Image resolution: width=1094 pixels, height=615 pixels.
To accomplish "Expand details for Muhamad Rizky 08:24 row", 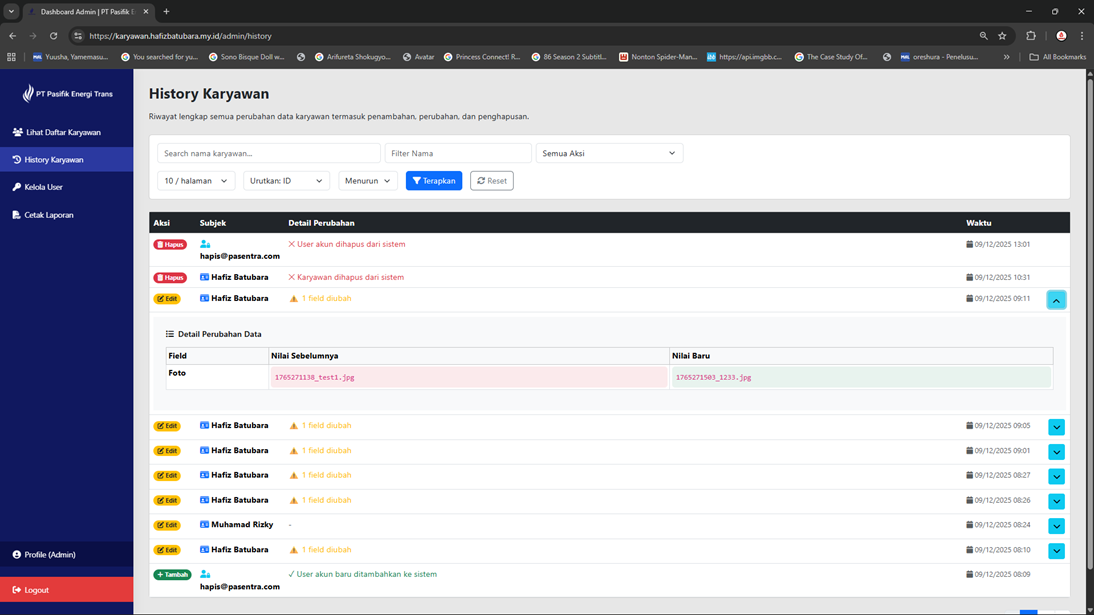I will coord(1056,526).
